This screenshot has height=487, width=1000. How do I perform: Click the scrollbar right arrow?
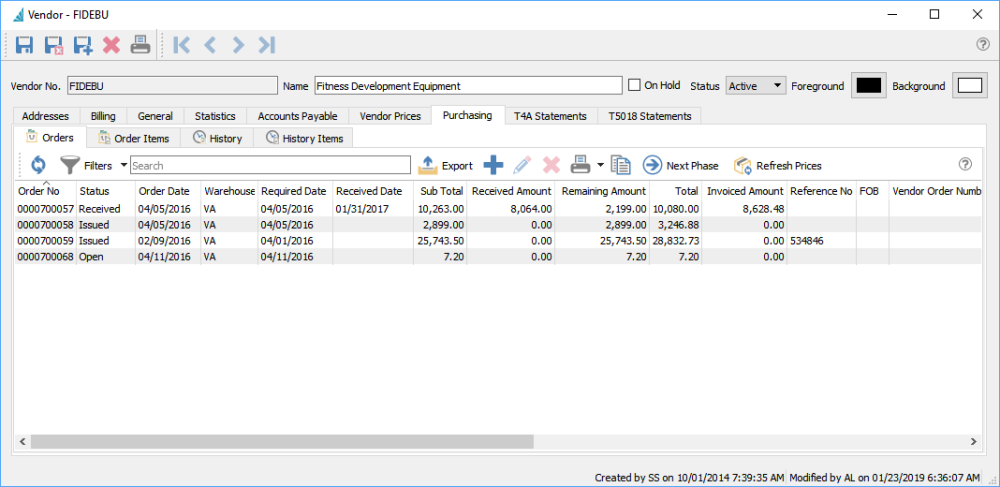(x=973, y=441)
